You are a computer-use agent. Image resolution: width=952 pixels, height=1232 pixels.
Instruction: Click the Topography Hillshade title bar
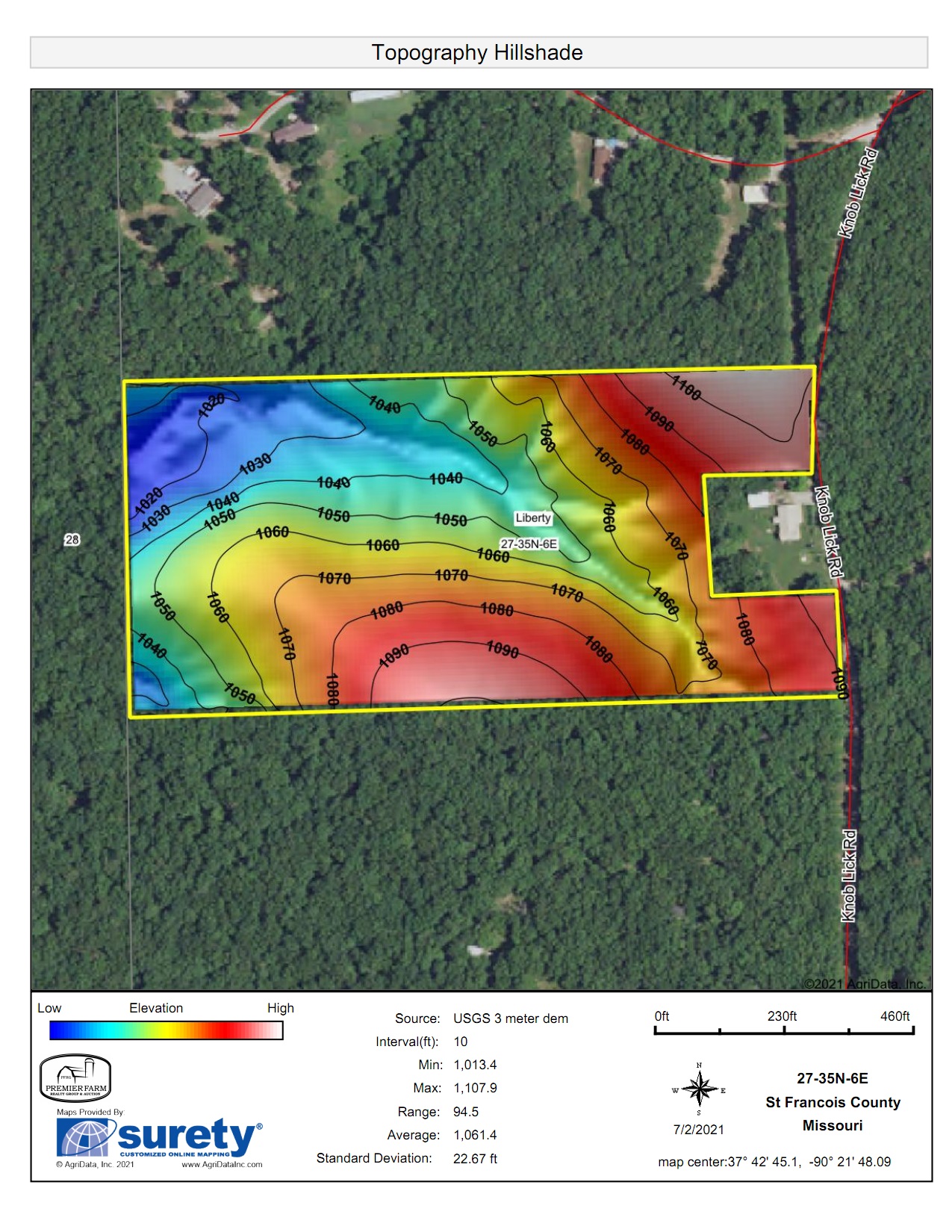(x=478, y=52)
